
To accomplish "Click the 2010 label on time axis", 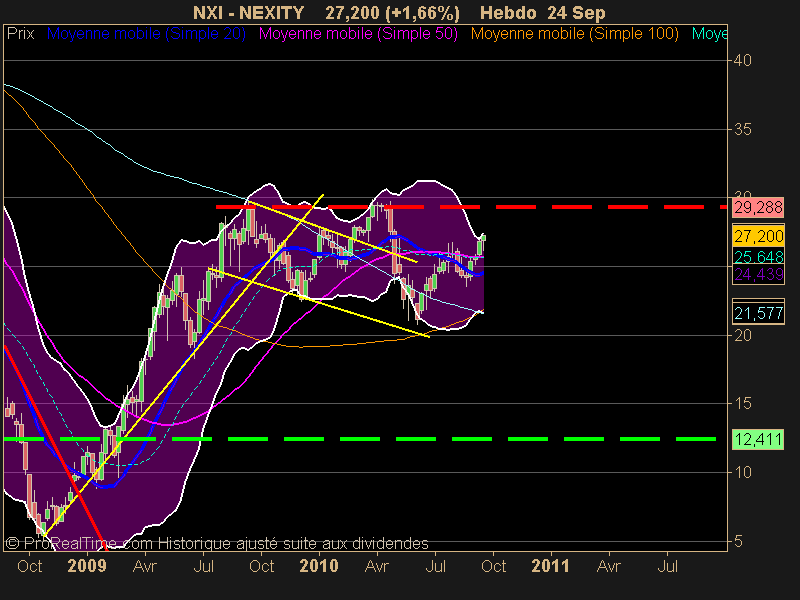I will click(x=319, y=566).
